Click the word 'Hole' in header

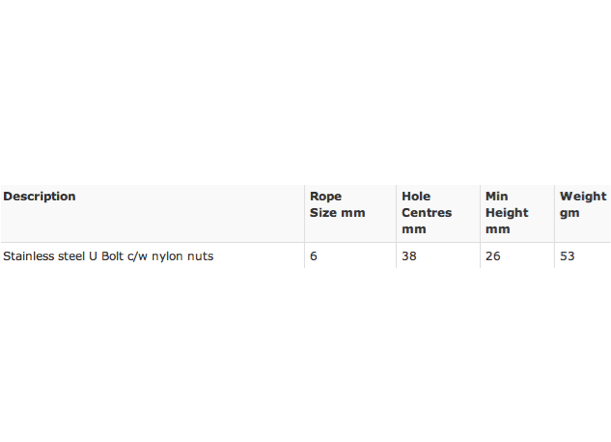pyautogui.click(x=416, y=196)
